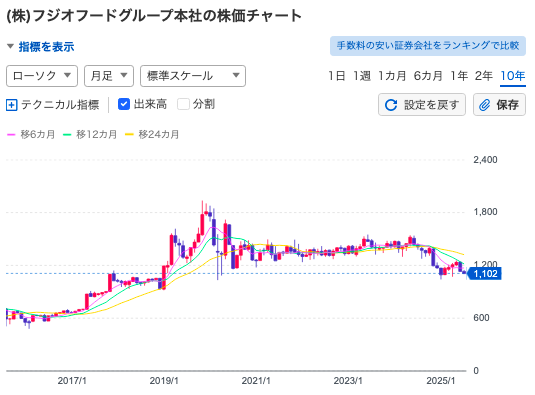Click the yellow 移24カ月 legend swatch
The image size is (535, 395).
[129, 135]
